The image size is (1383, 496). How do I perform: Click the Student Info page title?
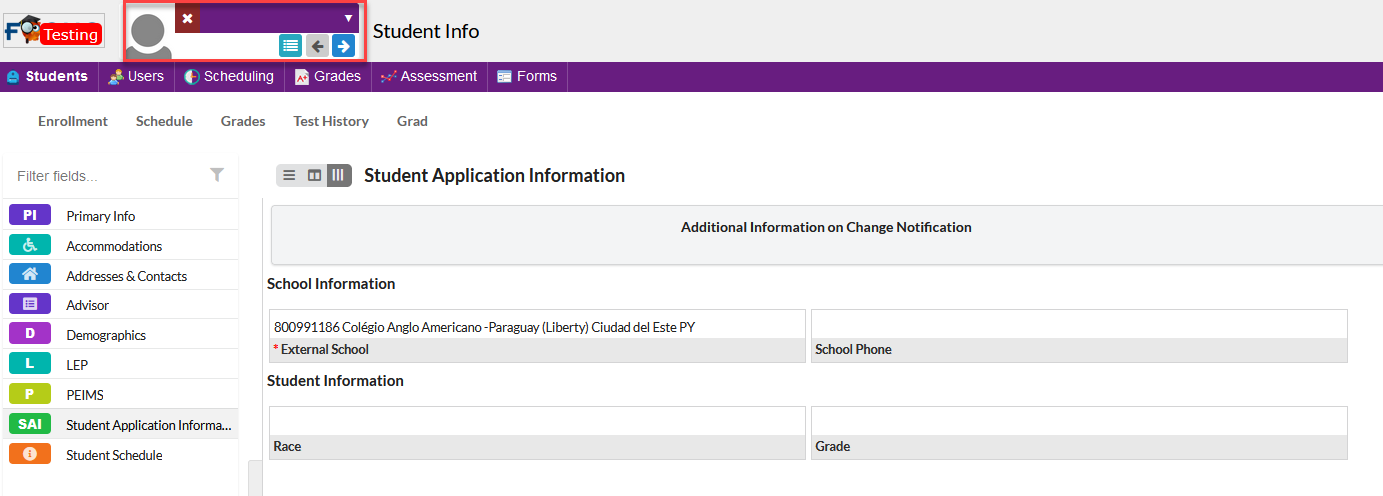(x=426, y=31)
